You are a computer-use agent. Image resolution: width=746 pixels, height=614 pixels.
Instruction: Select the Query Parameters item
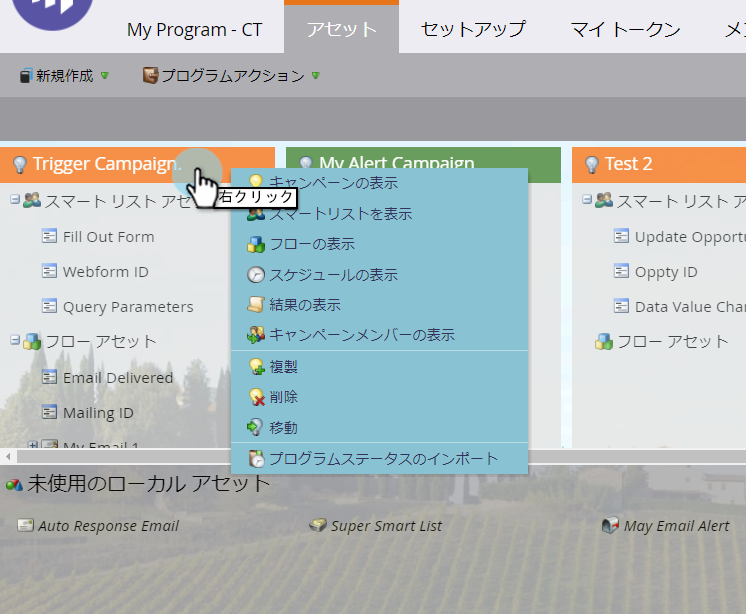pos(128,307)
